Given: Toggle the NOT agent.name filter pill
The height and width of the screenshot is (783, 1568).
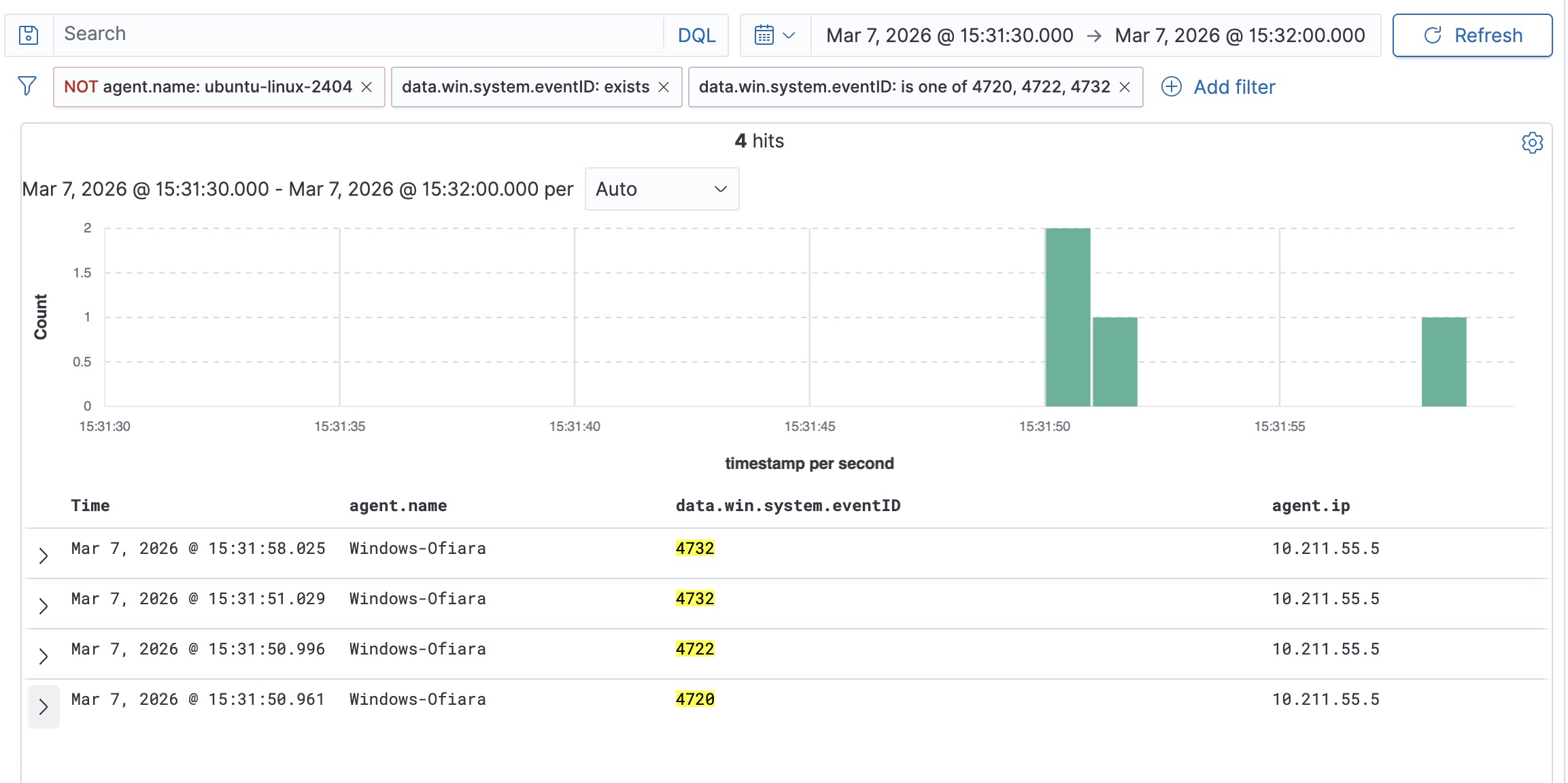Looking at the screenshot, I should tap(207, 87).
